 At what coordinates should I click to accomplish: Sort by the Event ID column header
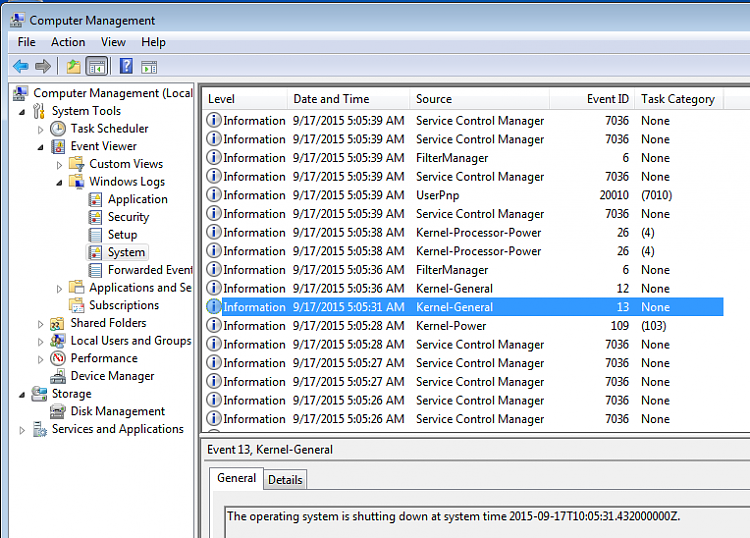[x=592, y=99]
